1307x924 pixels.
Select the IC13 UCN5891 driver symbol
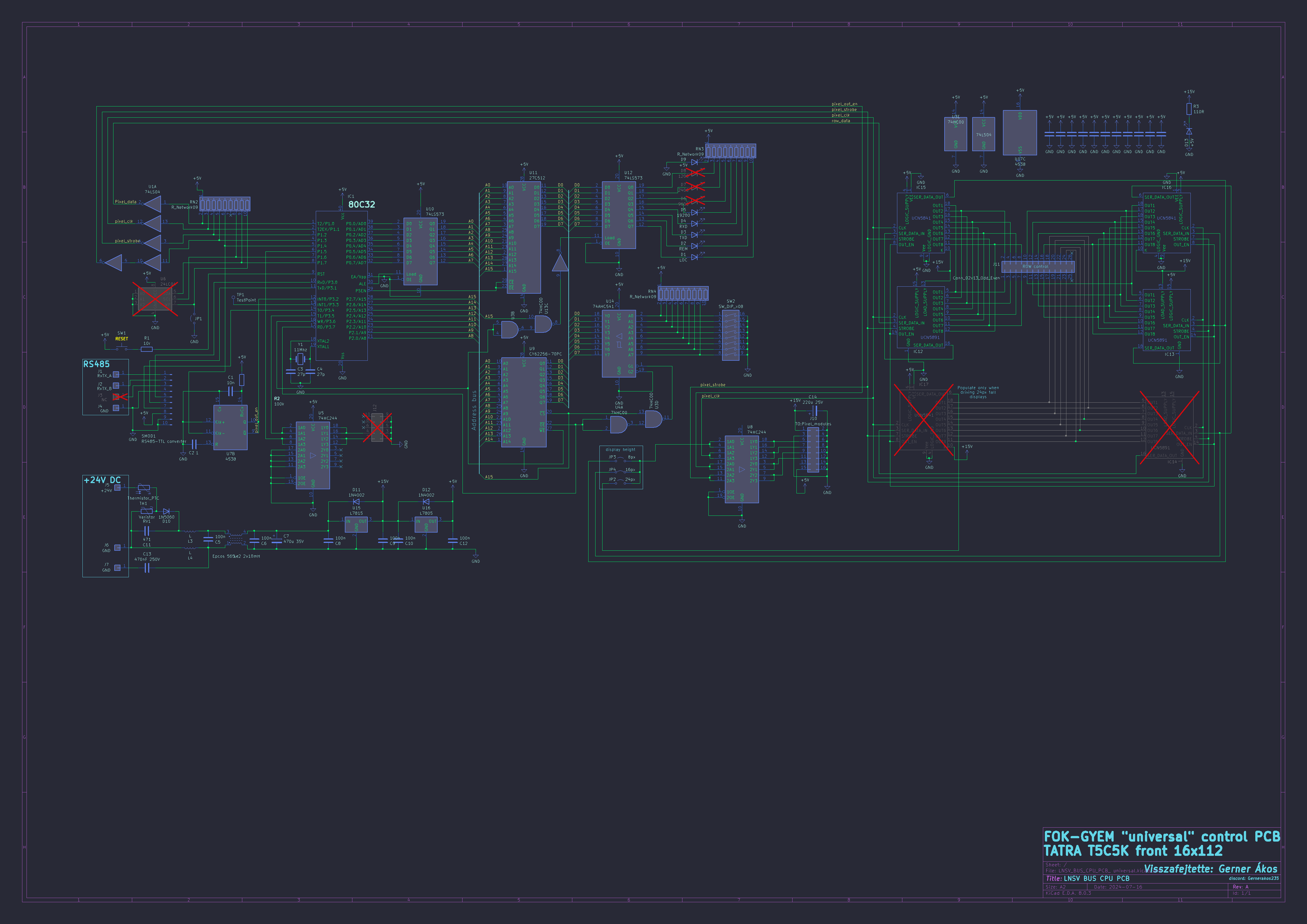pyautogui.click(x=1167, y=320)
